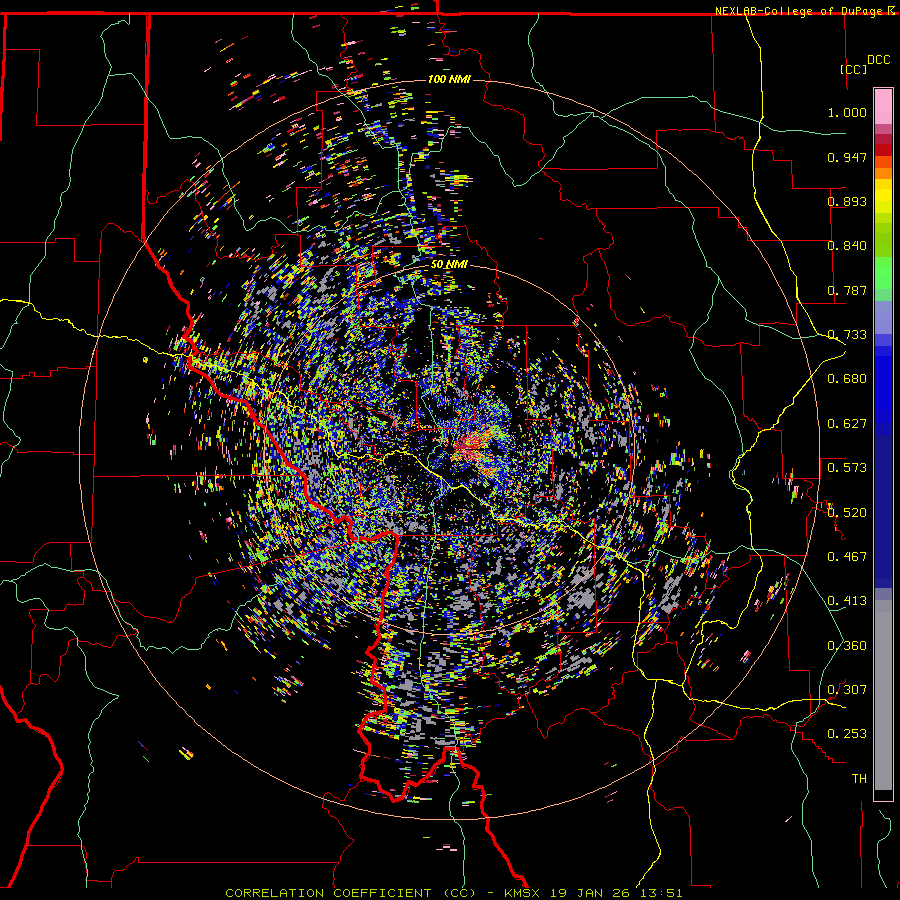This screenshot has height=900, width=900.
Task: Click the 1.000 legend value
Action: click(847, 112)
